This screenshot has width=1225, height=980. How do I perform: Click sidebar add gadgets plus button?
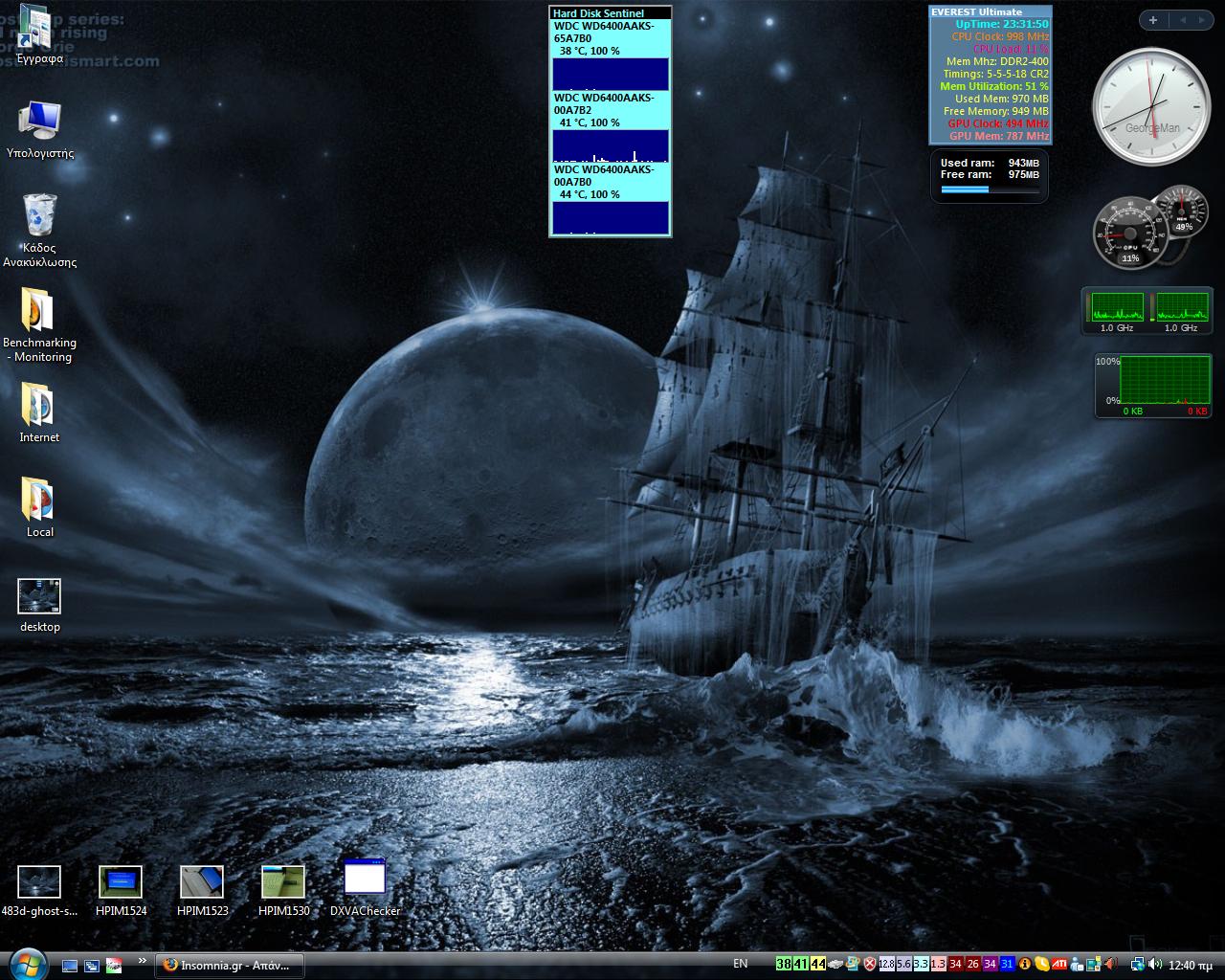[1153, 20]
